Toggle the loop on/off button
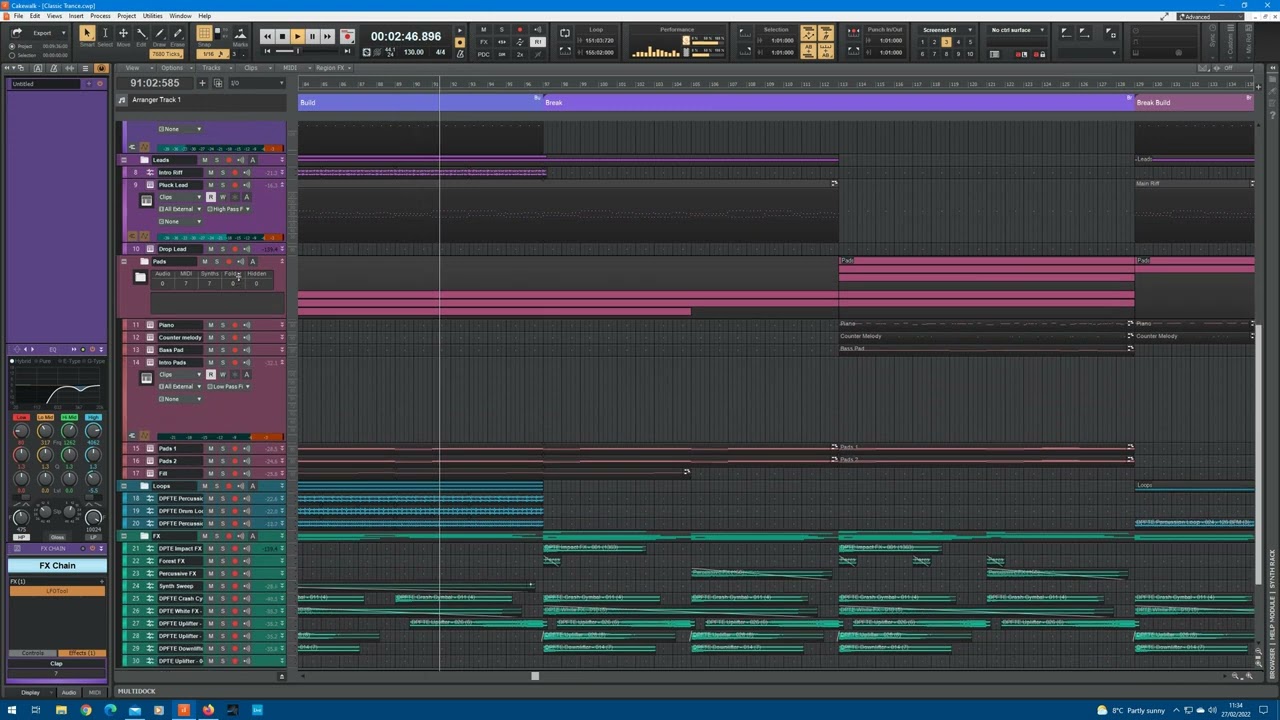This screenshot has height=720, width=1280. coord(565,33)
